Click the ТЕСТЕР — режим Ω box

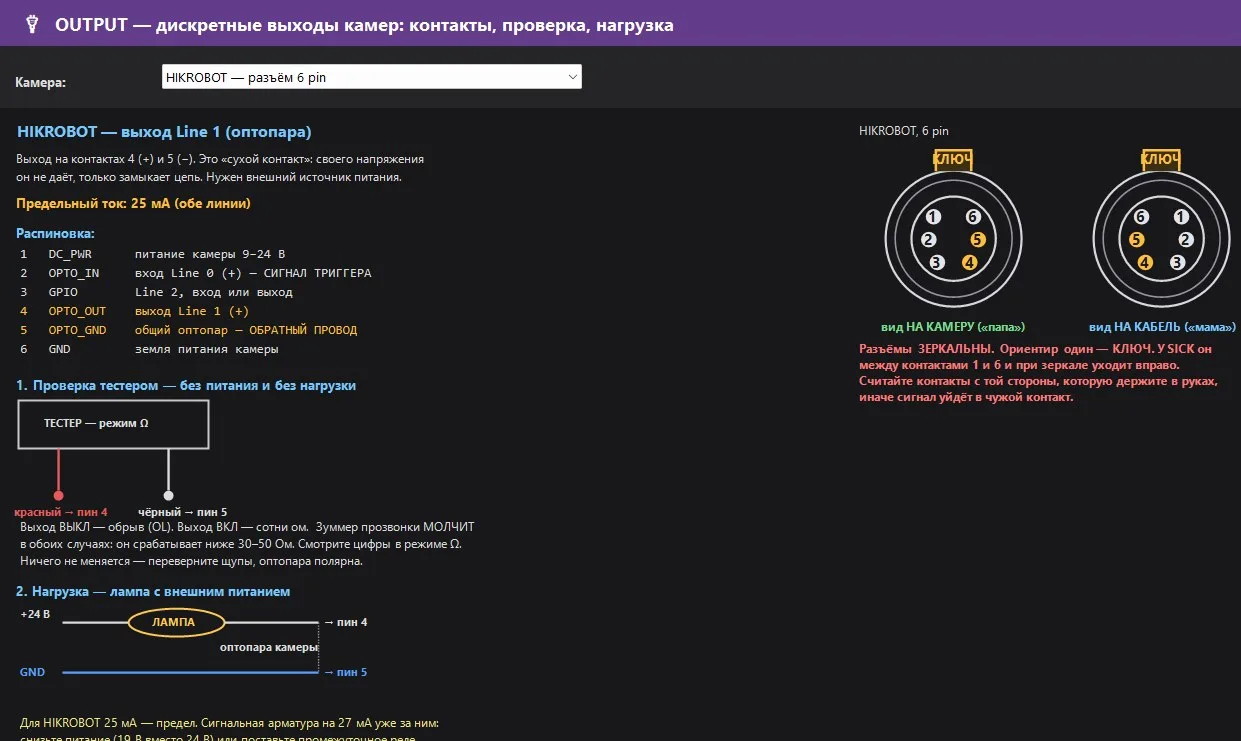(113, 424)
